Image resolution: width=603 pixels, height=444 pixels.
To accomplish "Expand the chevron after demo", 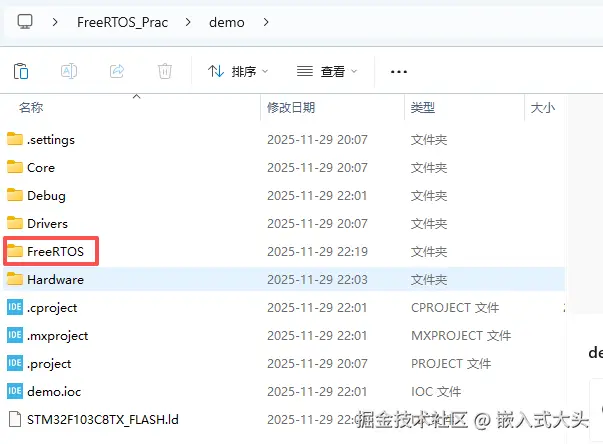I will pos(266,22).
